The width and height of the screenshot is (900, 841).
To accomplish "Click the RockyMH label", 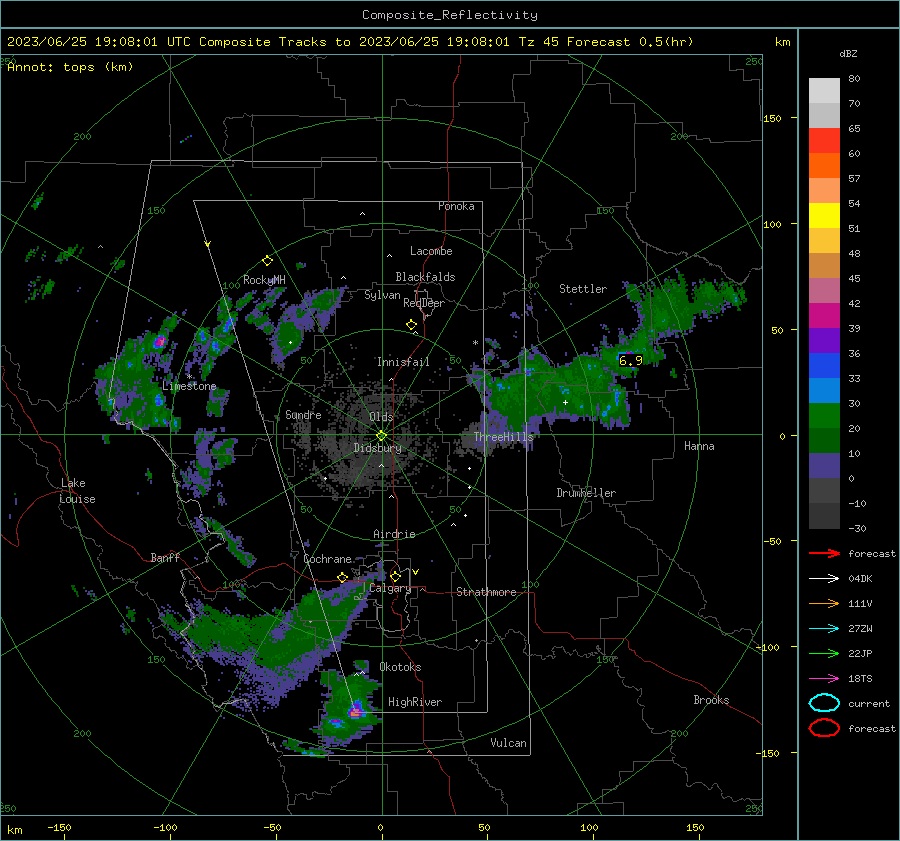I will coord(264,280).
